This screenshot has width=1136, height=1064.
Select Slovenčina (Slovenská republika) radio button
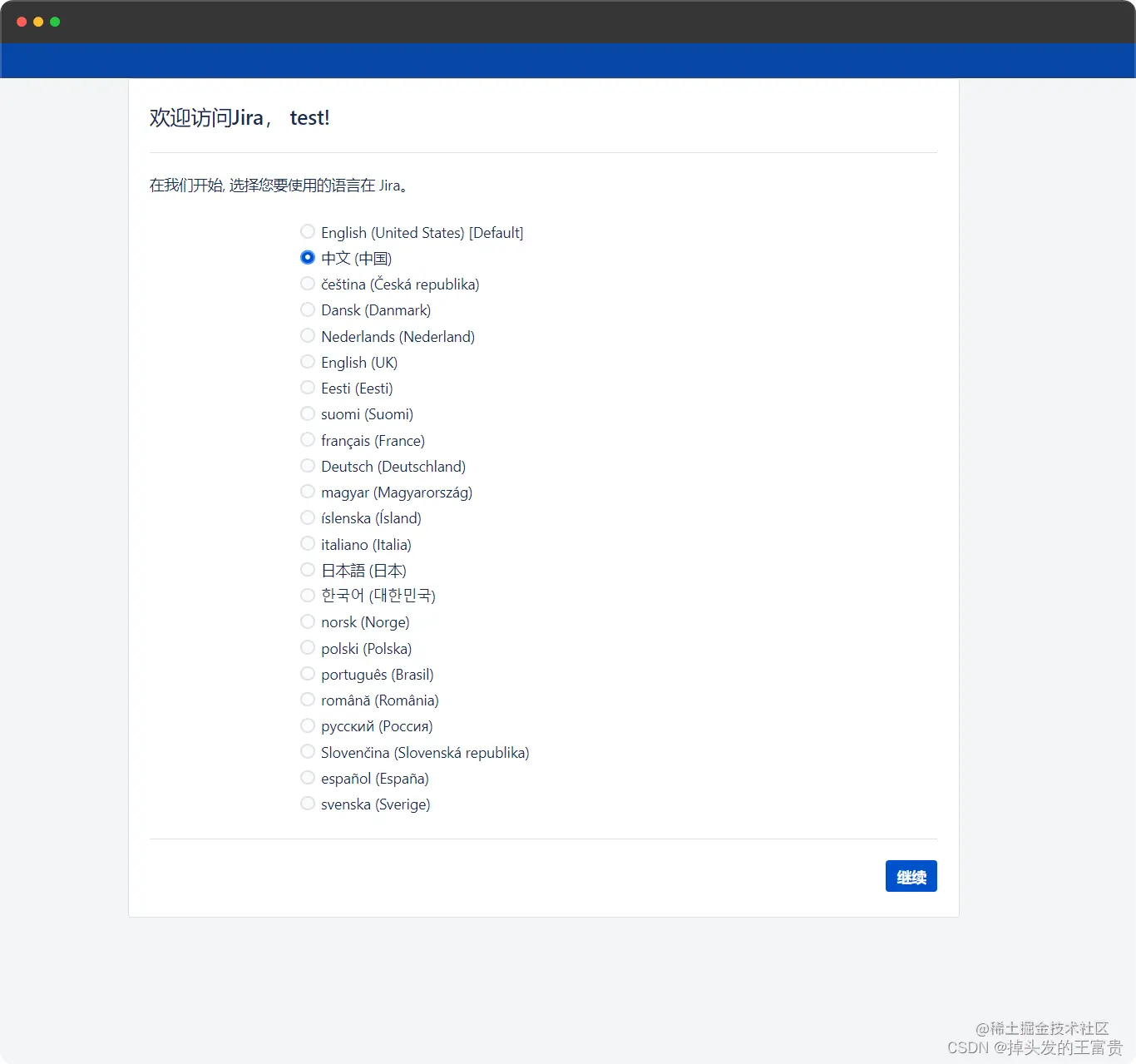tap(308, 751)
